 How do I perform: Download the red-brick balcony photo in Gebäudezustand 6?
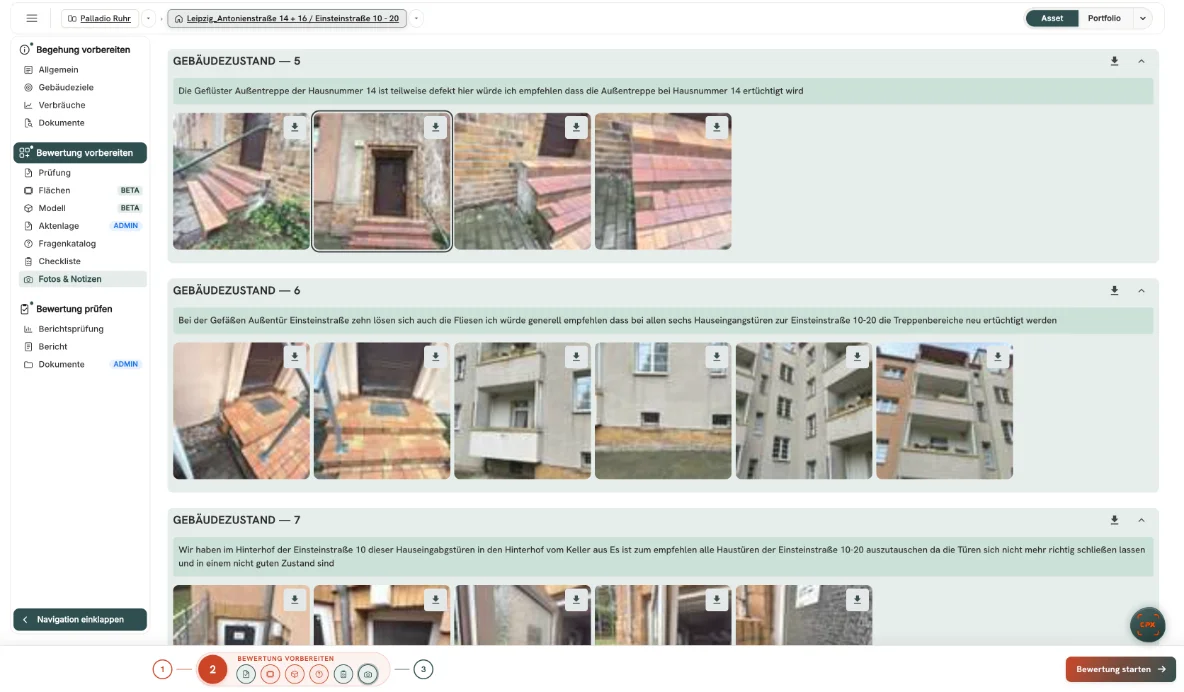(997, 357)
